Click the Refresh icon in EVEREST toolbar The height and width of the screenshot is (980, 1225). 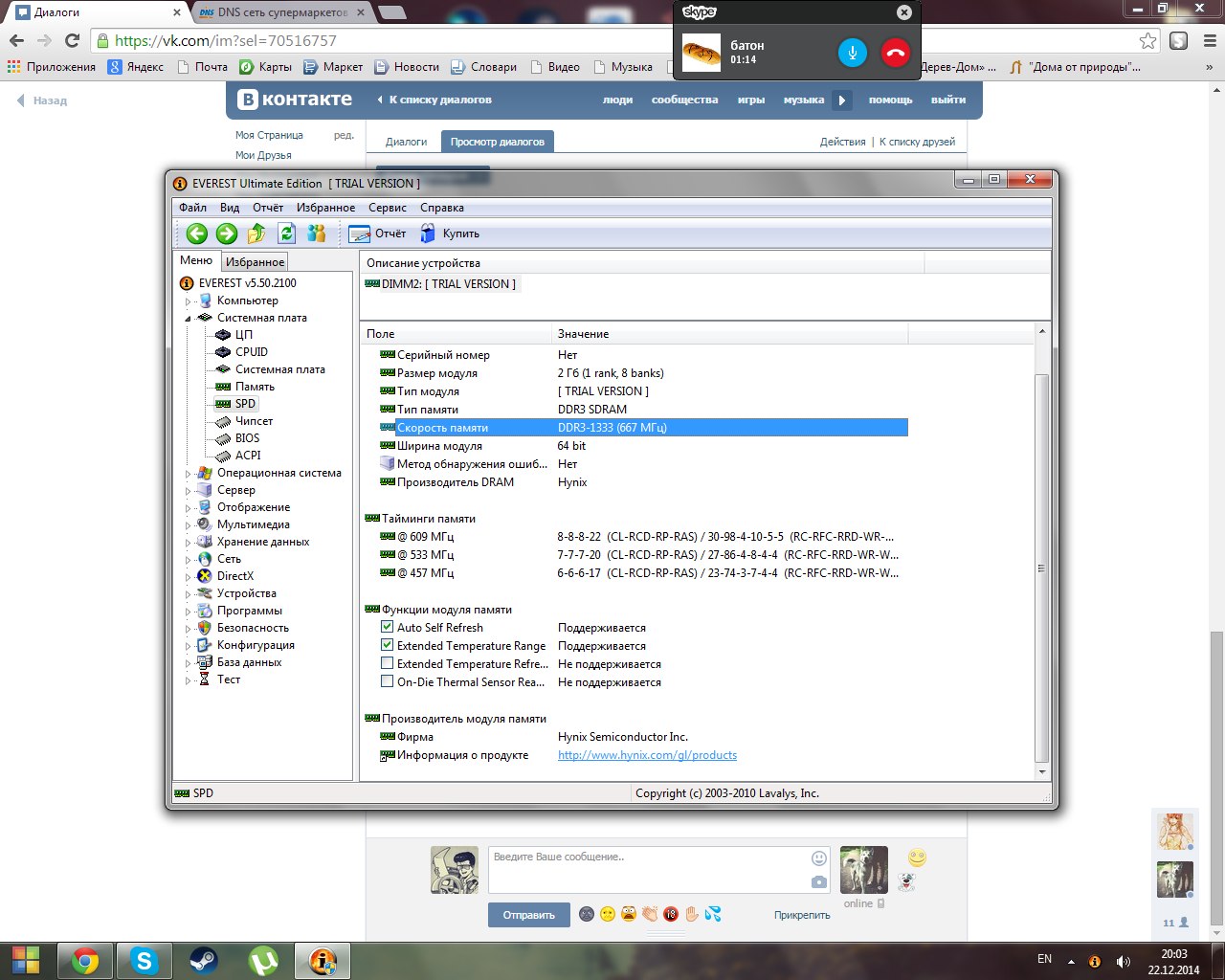click(286, 234)
